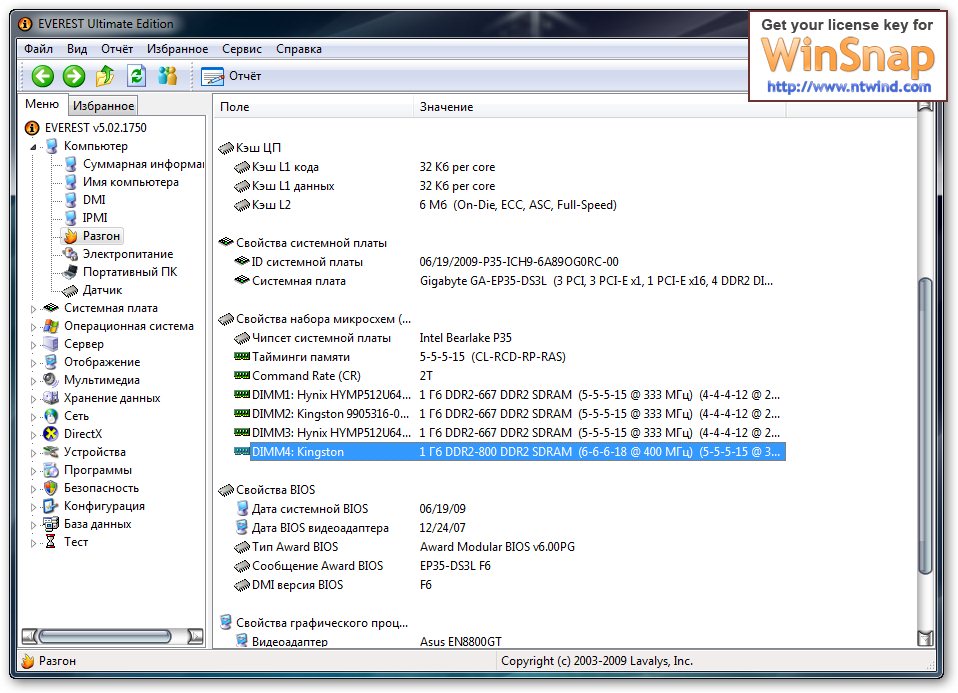Click the Хранение данных storage icon

51,398
